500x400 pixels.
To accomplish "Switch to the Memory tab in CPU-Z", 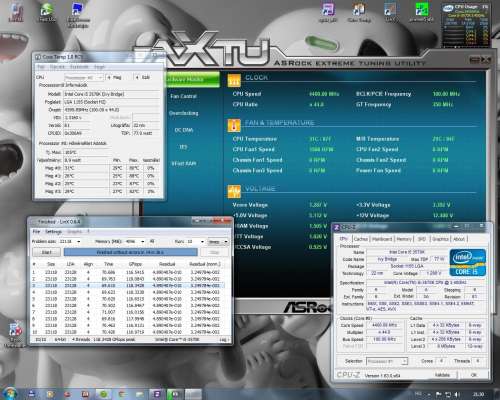I will 404,239.
